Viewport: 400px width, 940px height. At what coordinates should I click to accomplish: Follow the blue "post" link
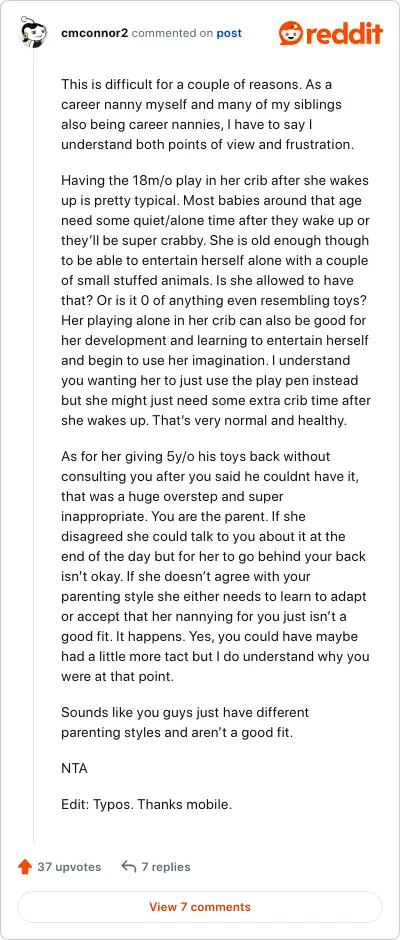[229, 33]
